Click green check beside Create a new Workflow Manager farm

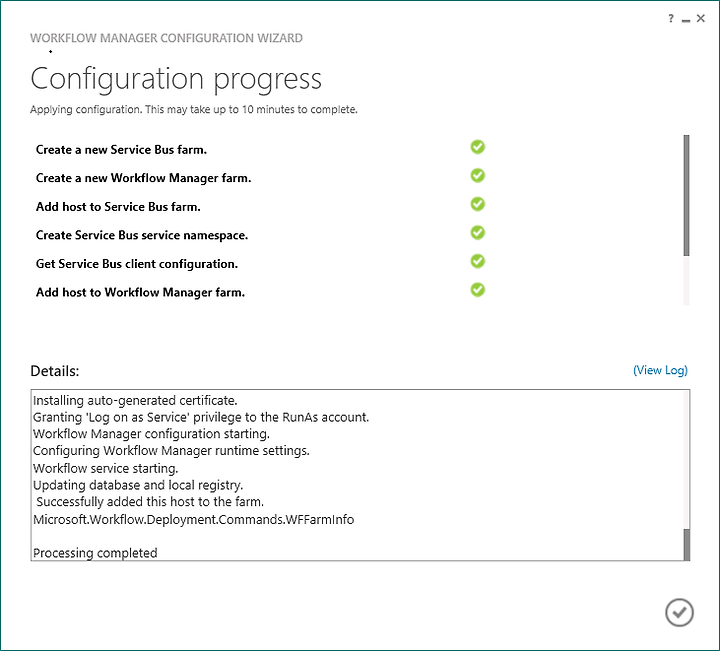pyautogui.click(x=478, y=176)
